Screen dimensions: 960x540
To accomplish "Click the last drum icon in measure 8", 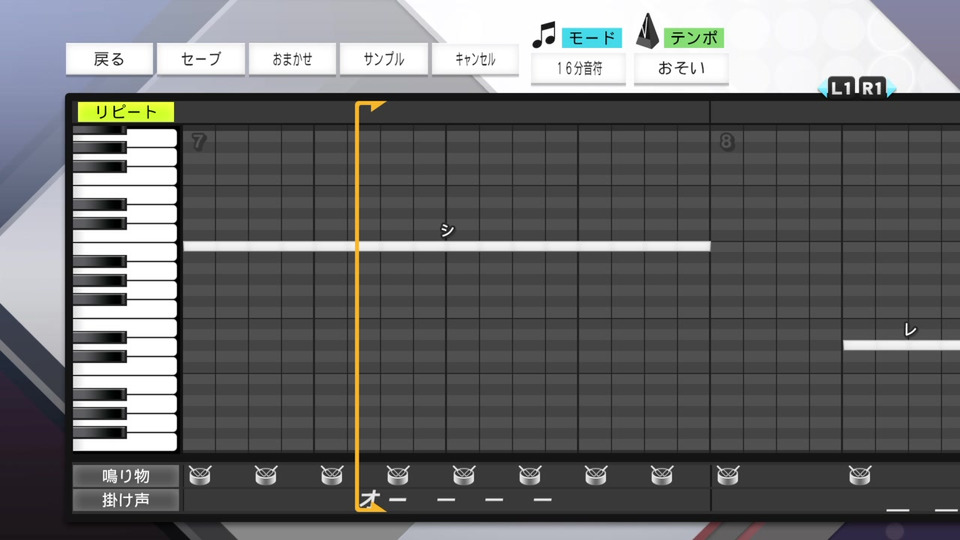I will [860, 475].
